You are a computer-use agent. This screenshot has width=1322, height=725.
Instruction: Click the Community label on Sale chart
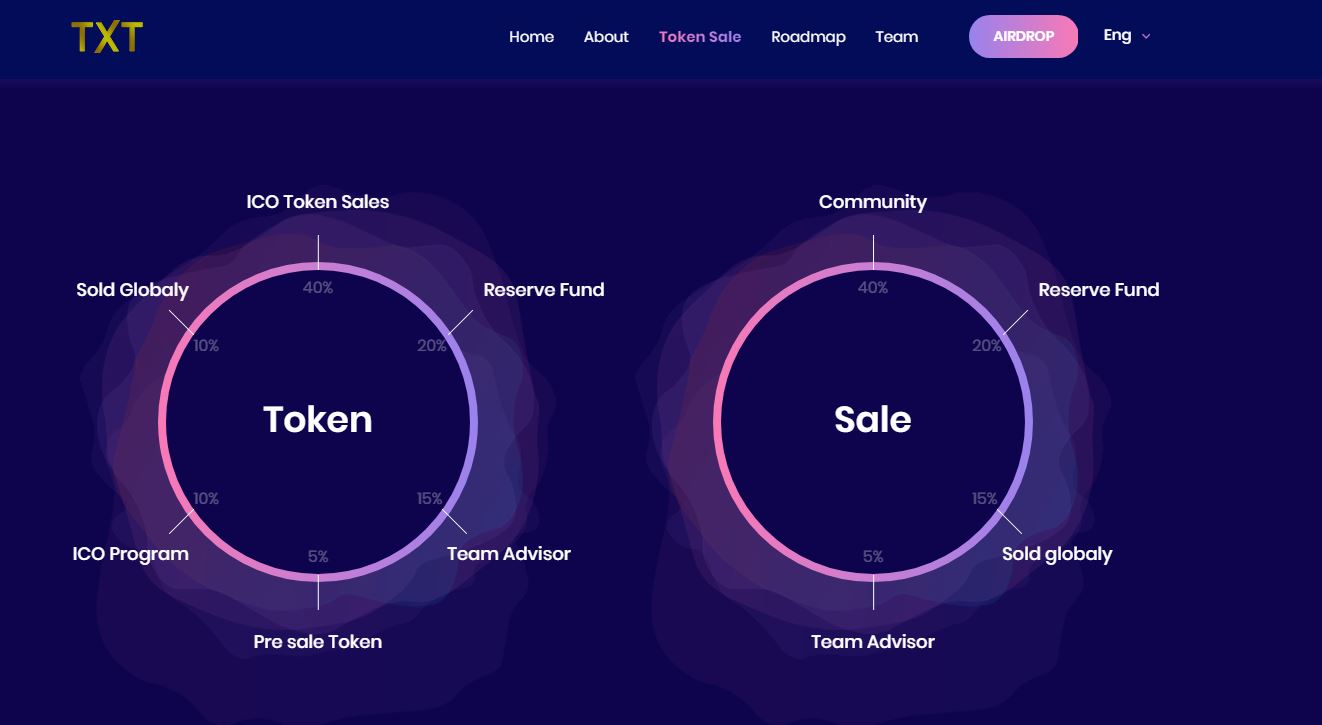(x=873, y=202)
